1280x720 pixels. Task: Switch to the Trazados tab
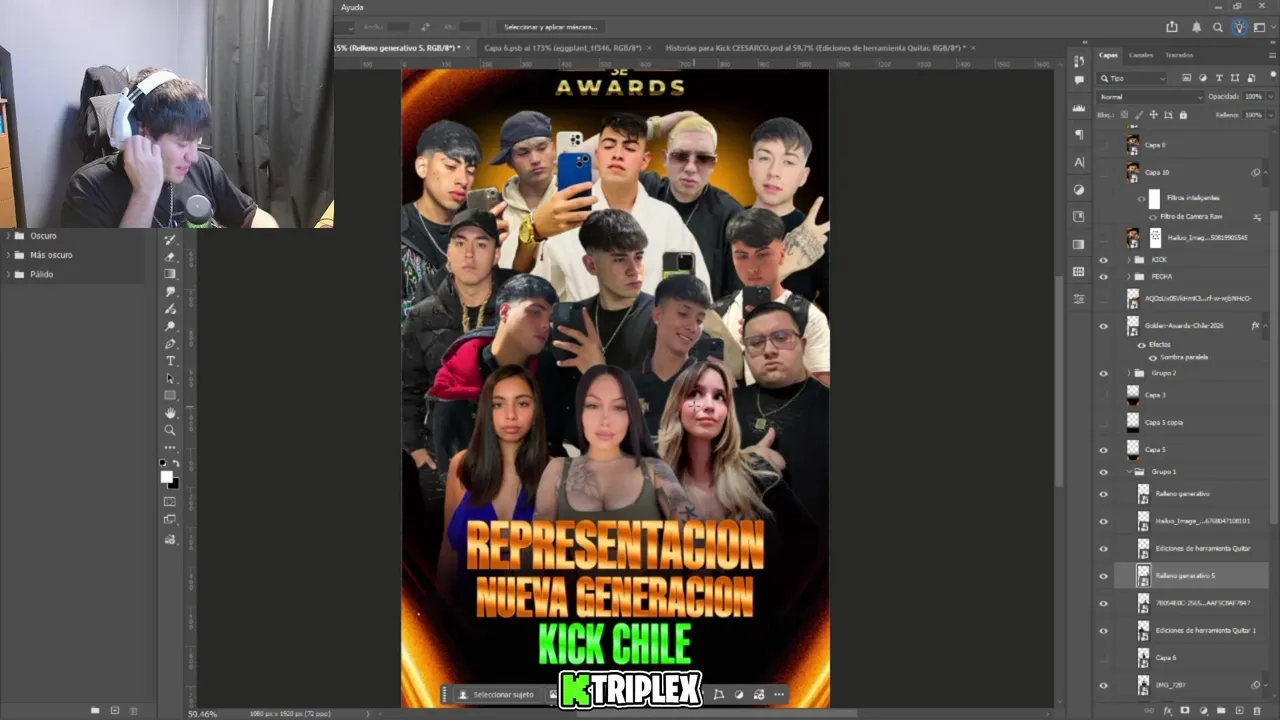tap(1179, 55)
